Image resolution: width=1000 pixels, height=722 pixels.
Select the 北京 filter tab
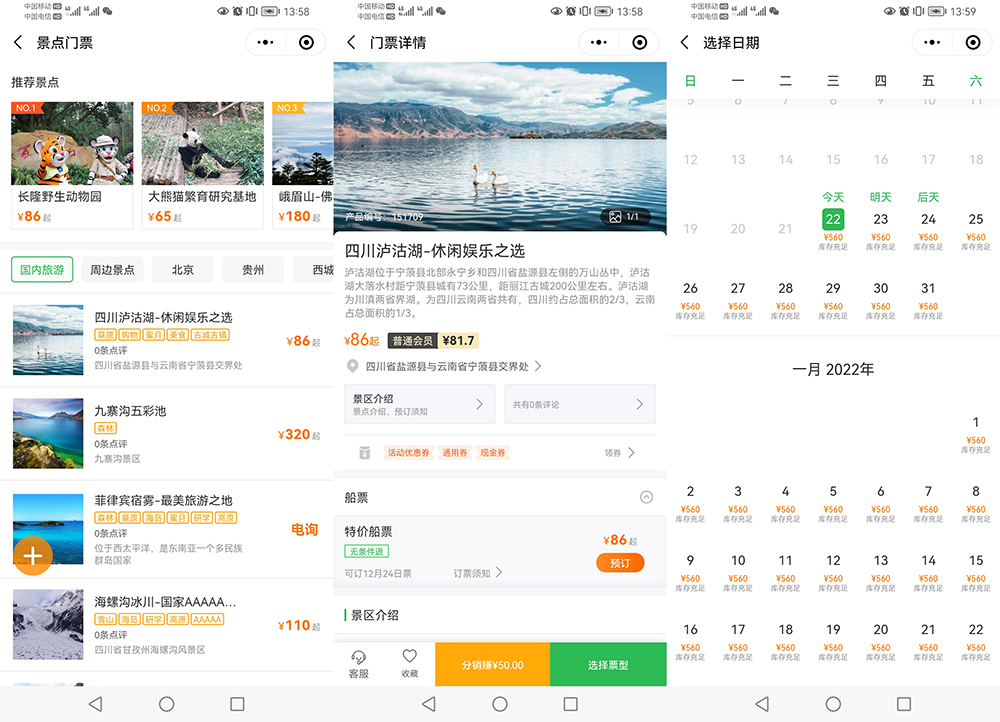182,269
